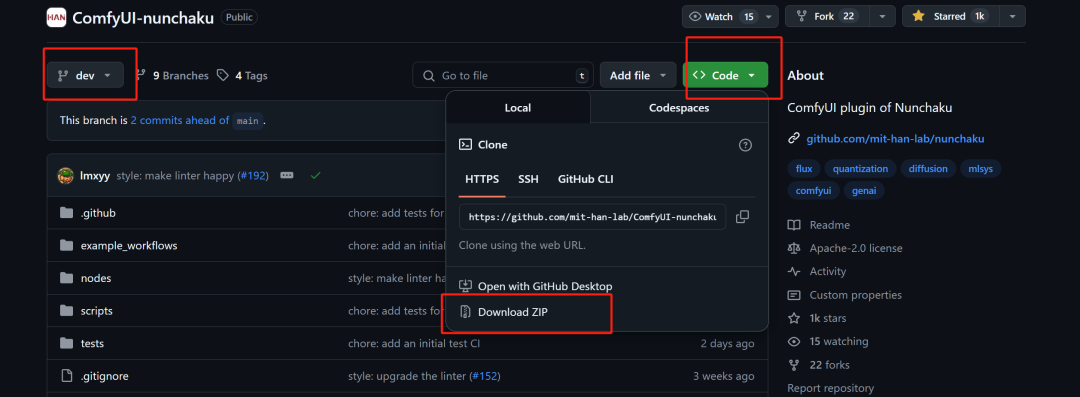This screenshot has height=397, width=1080.
Task: Open the nodes folder
Action: tap(96, 278)
